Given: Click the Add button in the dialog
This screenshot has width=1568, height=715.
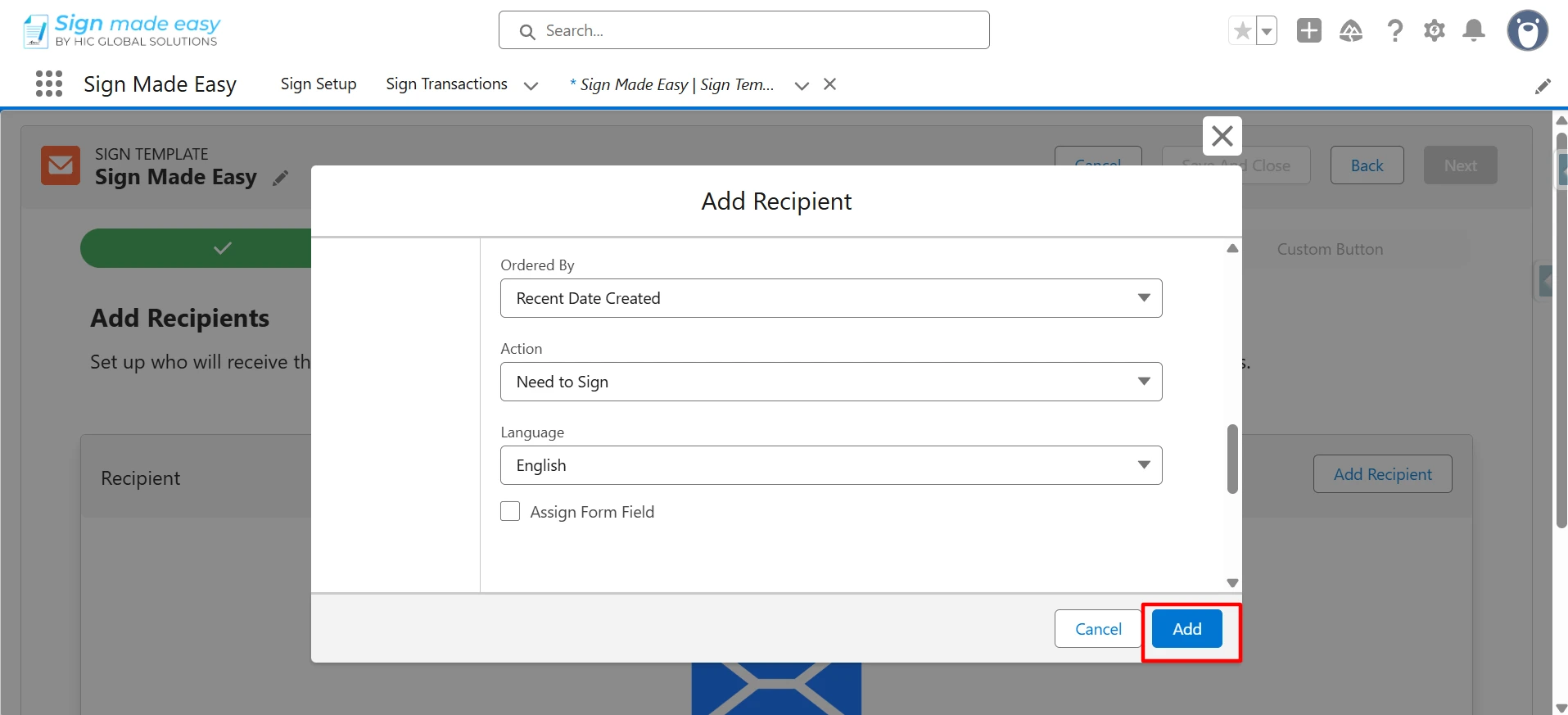Looking at the screenshot, I should (1187, 629).
